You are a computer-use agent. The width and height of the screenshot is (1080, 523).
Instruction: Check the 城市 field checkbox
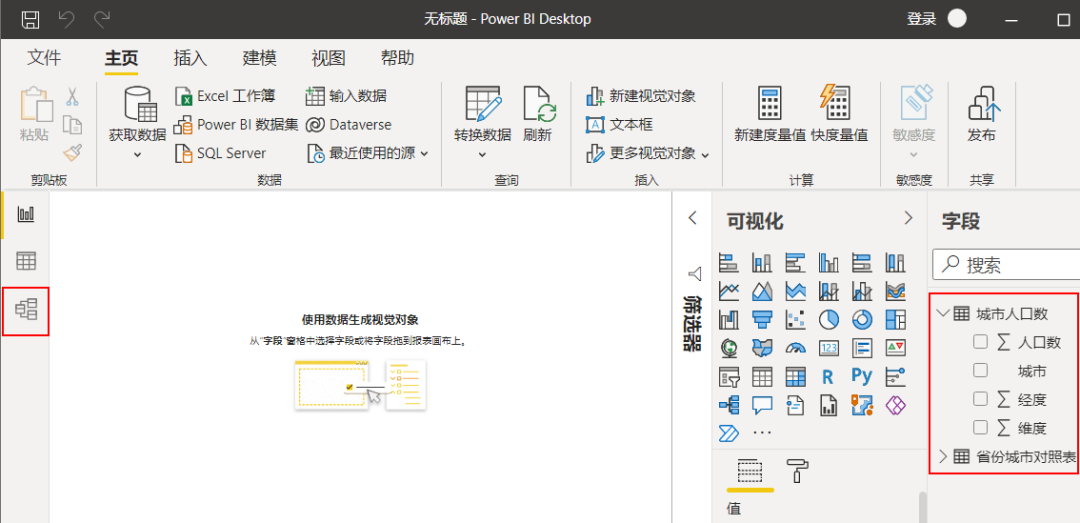coord(980,371)
